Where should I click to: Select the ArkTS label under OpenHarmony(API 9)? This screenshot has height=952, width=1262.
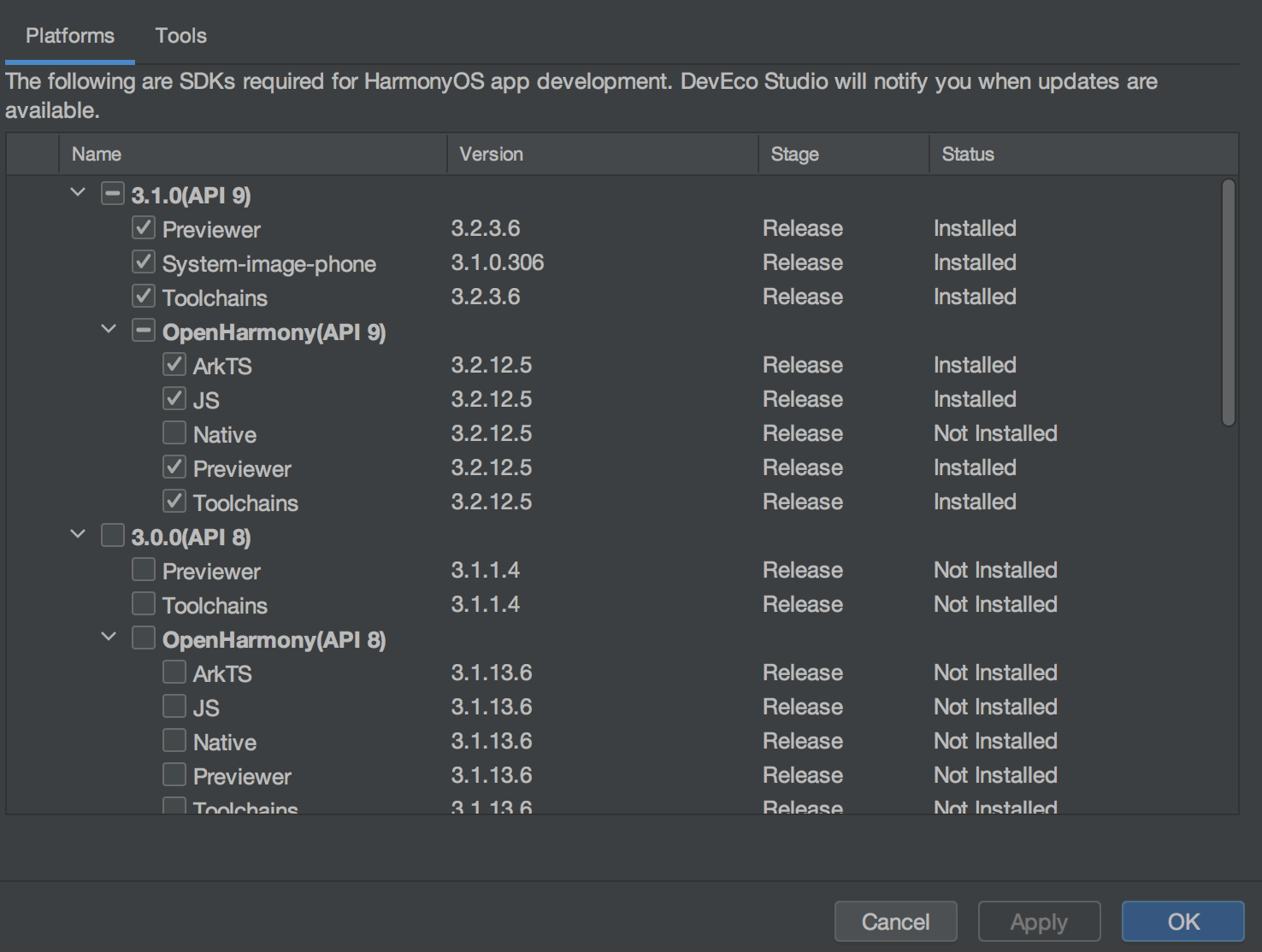[x=222, y=366]
